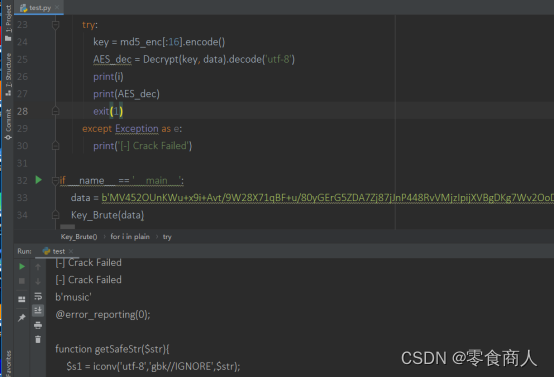Click the 'try' breadcrumb

pos(167,237)
